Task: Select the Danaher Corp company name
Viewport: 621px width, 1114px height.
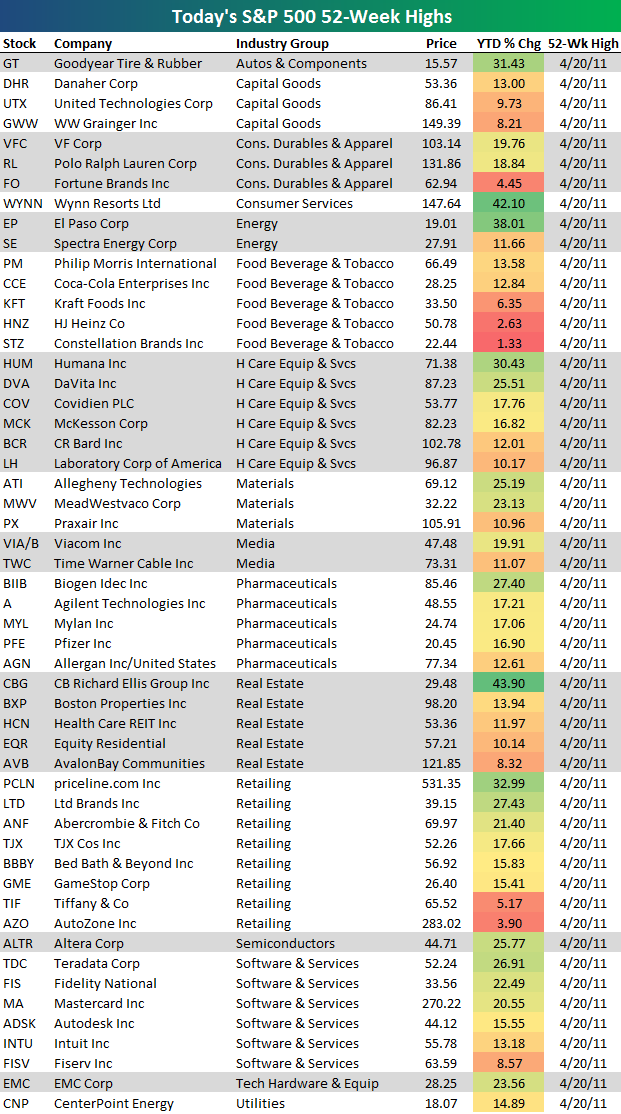Action: 94,83
